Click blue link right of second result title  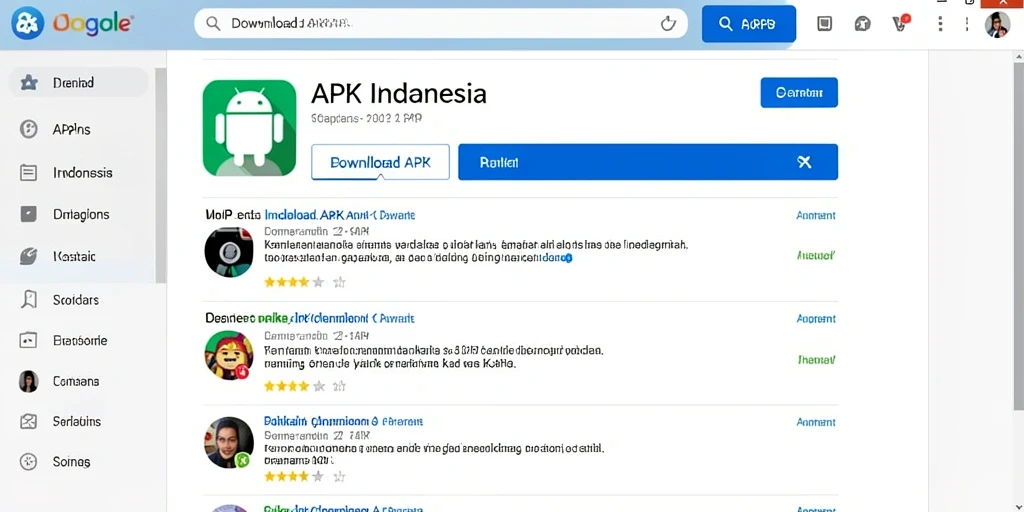click(x=816, y=319)
